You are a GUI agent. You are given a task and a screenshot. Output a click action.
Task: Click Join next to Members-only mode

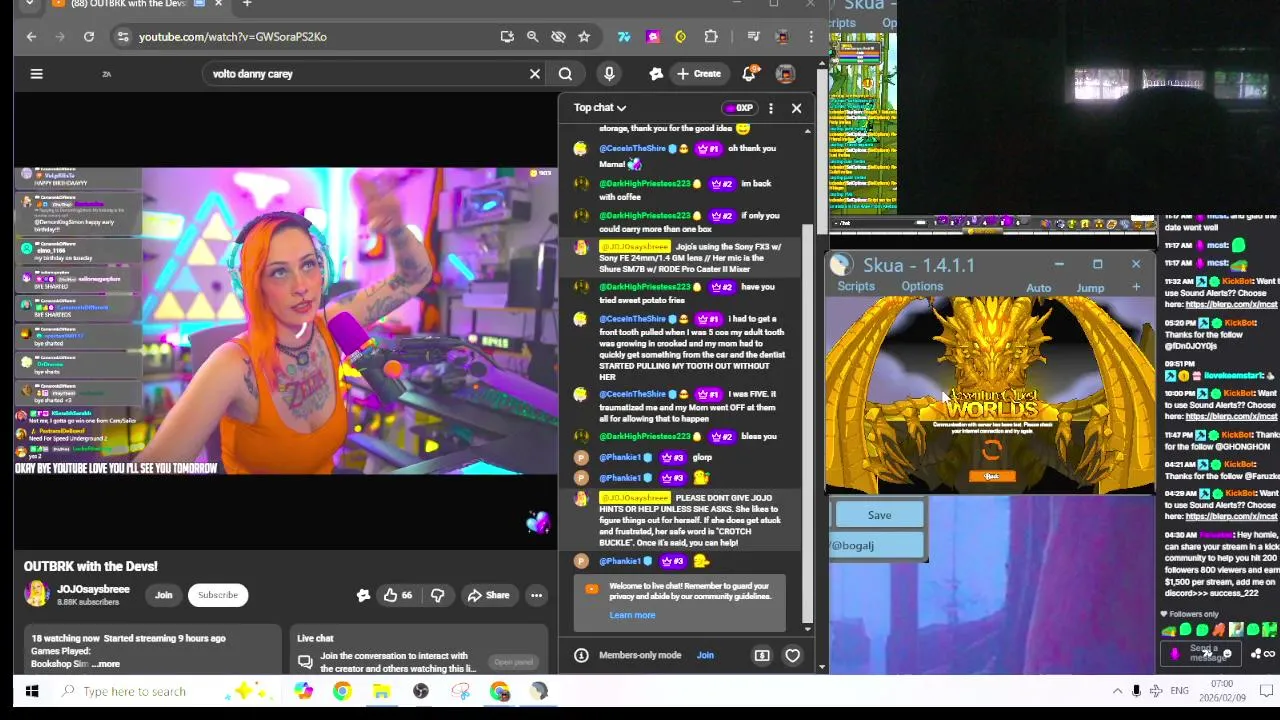[705, 655]
